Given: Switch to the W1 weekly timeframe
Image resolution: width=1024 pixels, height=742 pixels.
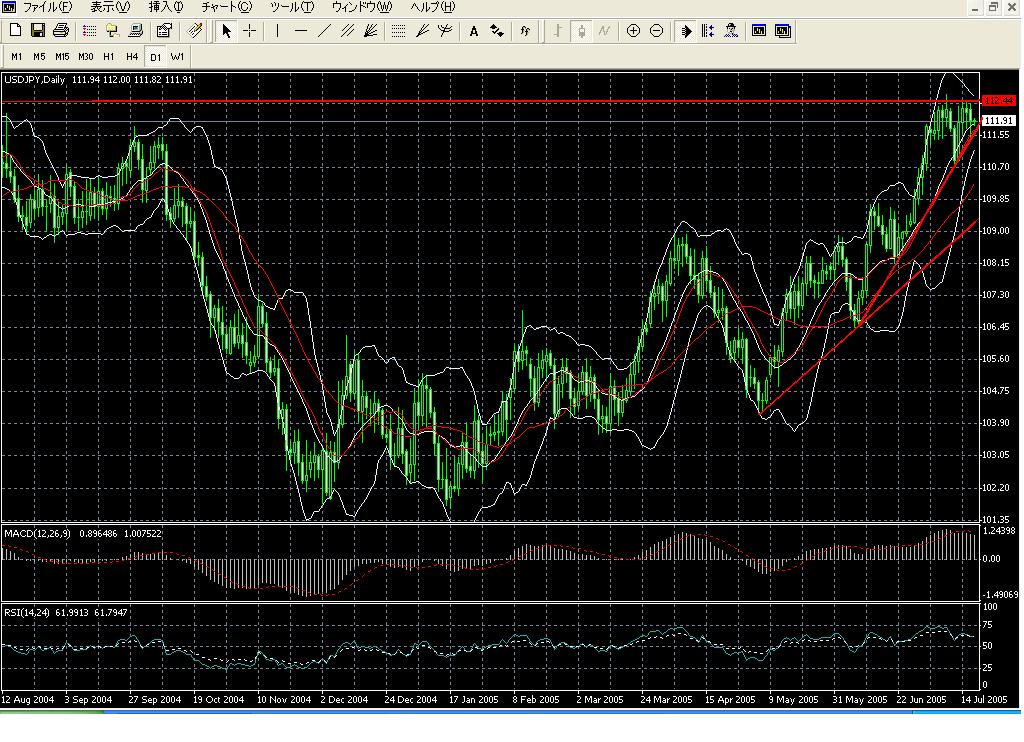Looking at the screenshot, I should pyautogui.click(x=178, y=57).
